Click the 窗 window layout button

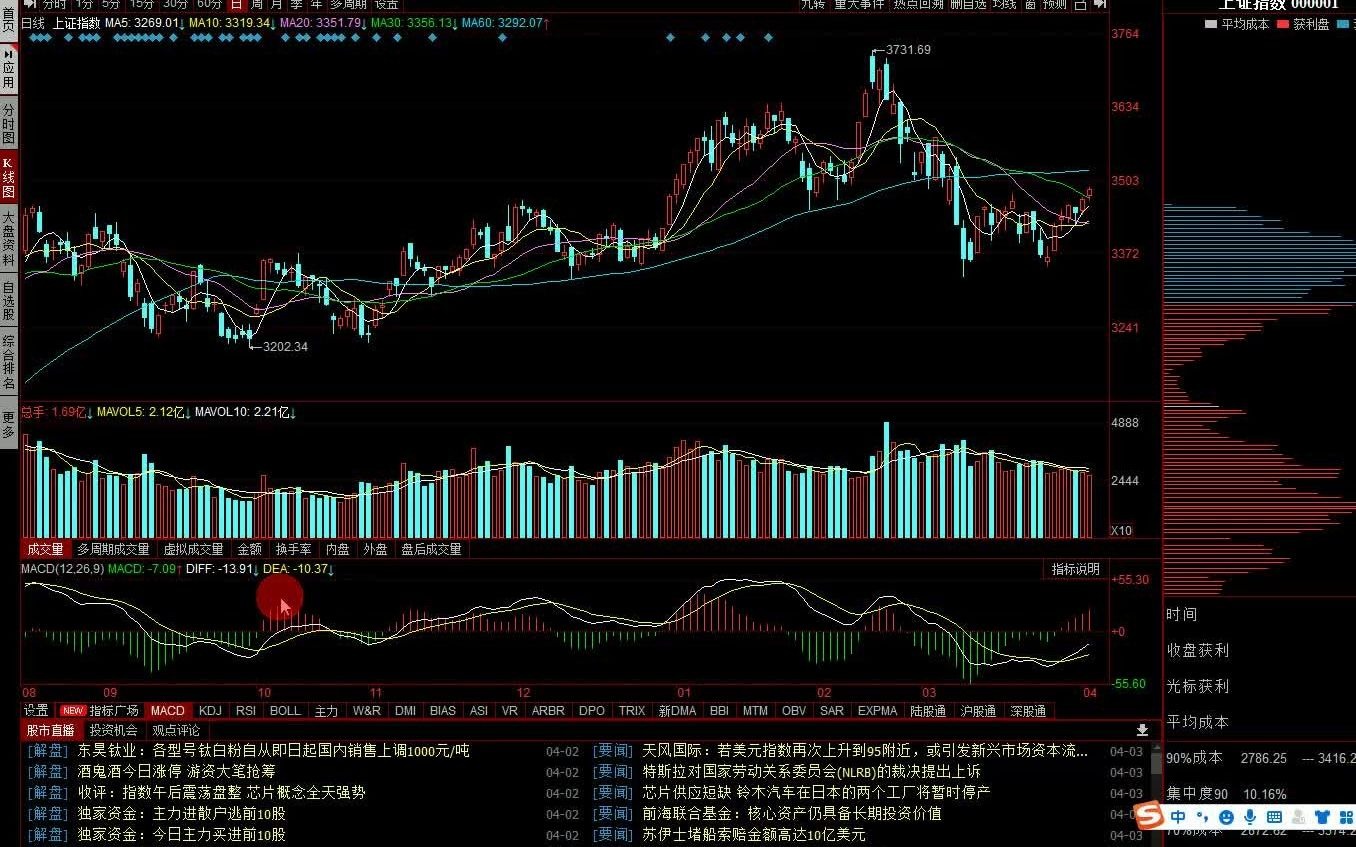(x=1030, y=4)
